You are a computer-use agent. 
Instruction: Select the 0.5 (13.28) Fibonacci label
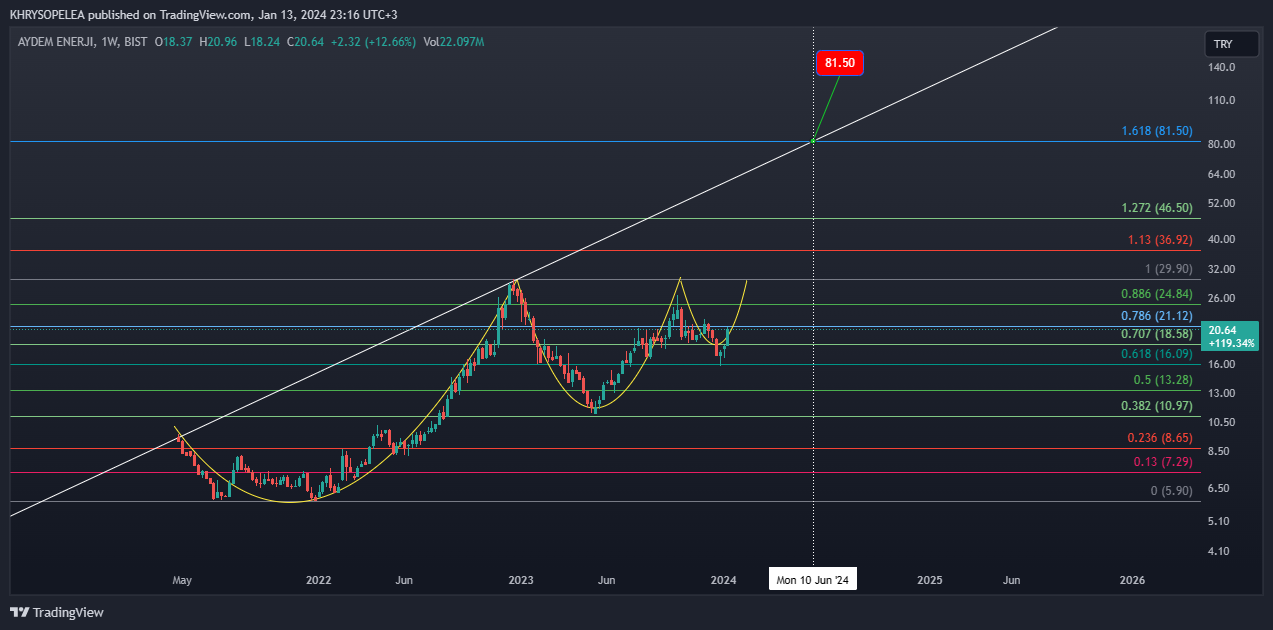[x=1163, y=380]
